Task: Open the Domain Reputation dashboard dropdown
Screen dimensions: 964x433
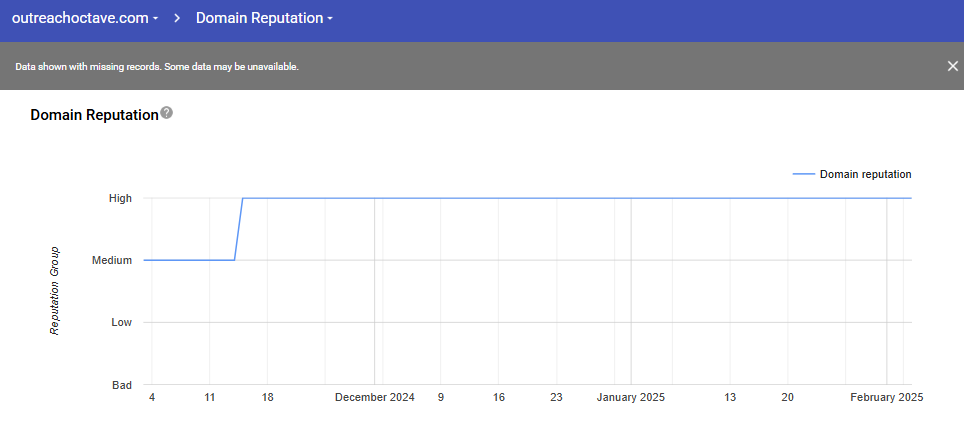Action: coord(264,18)
